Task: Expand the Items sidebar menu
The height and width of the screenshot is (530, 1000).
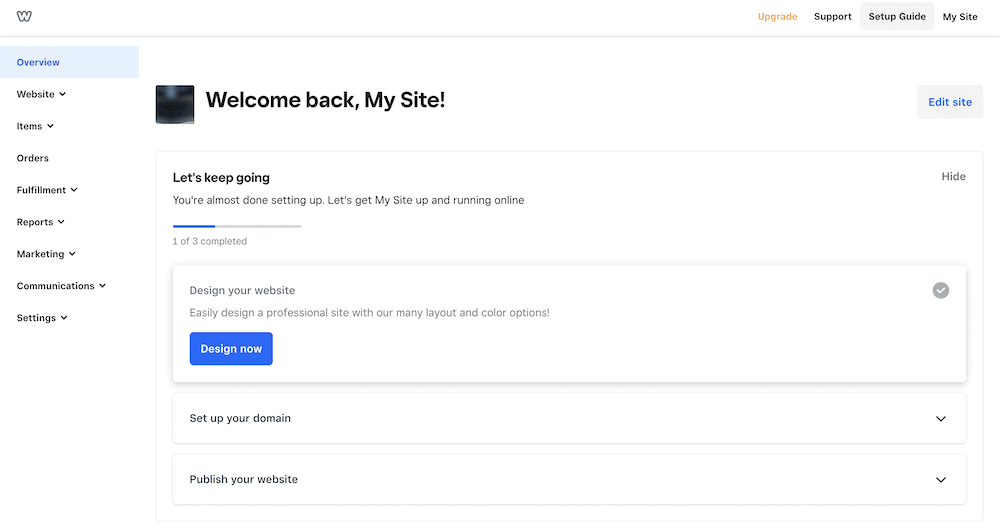Action: click(35, 126)
